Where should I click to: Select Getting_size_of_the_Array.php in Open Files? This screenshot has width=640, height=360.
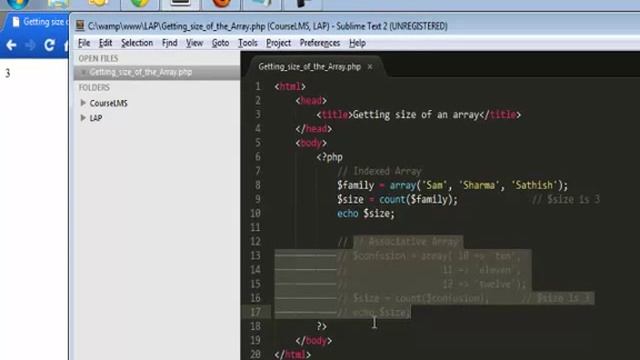(x=157, y=72)
